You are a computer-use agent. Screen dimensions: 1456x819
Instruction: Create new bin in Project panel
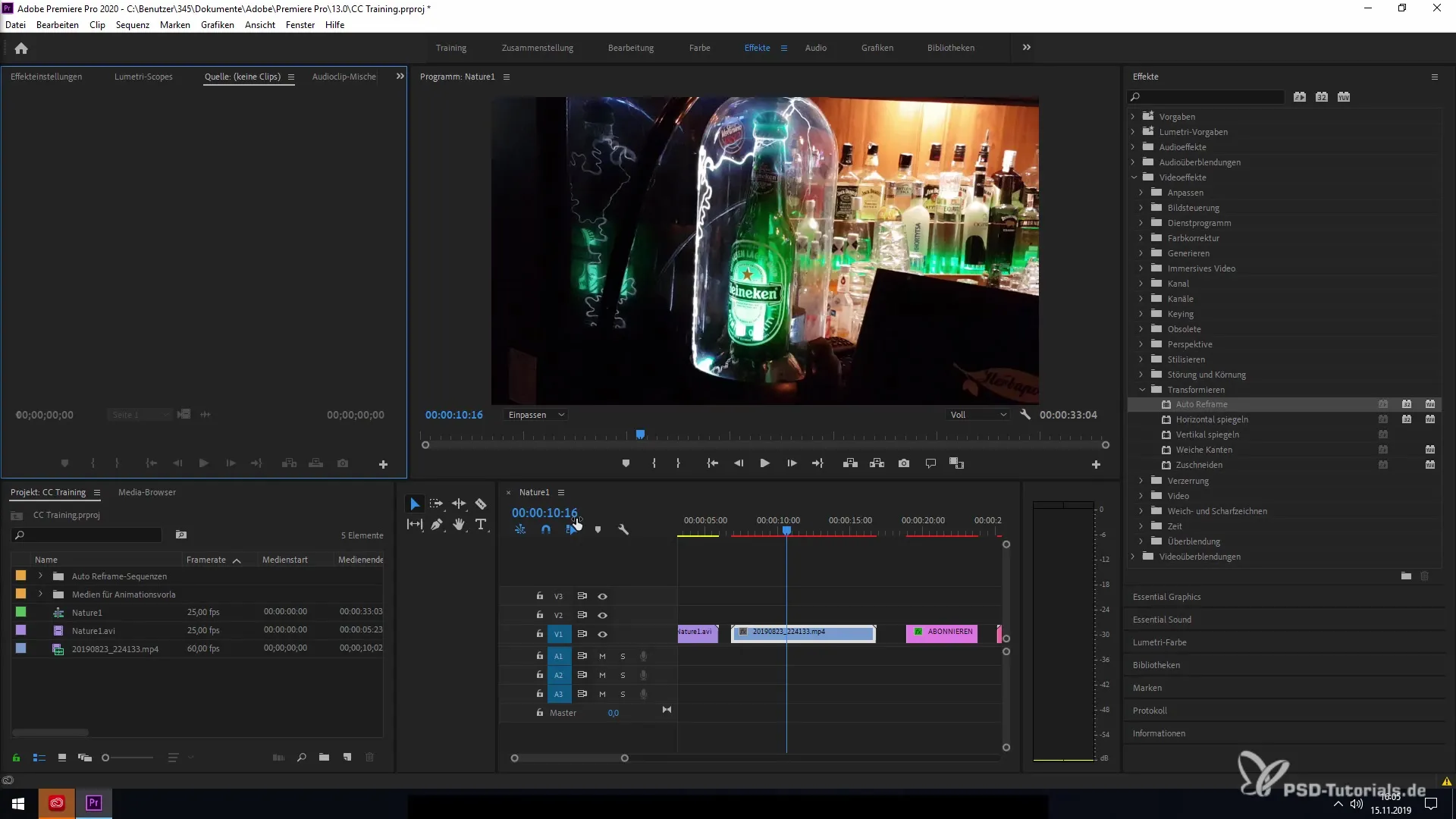pyautogui.click(x=324, y=758)
